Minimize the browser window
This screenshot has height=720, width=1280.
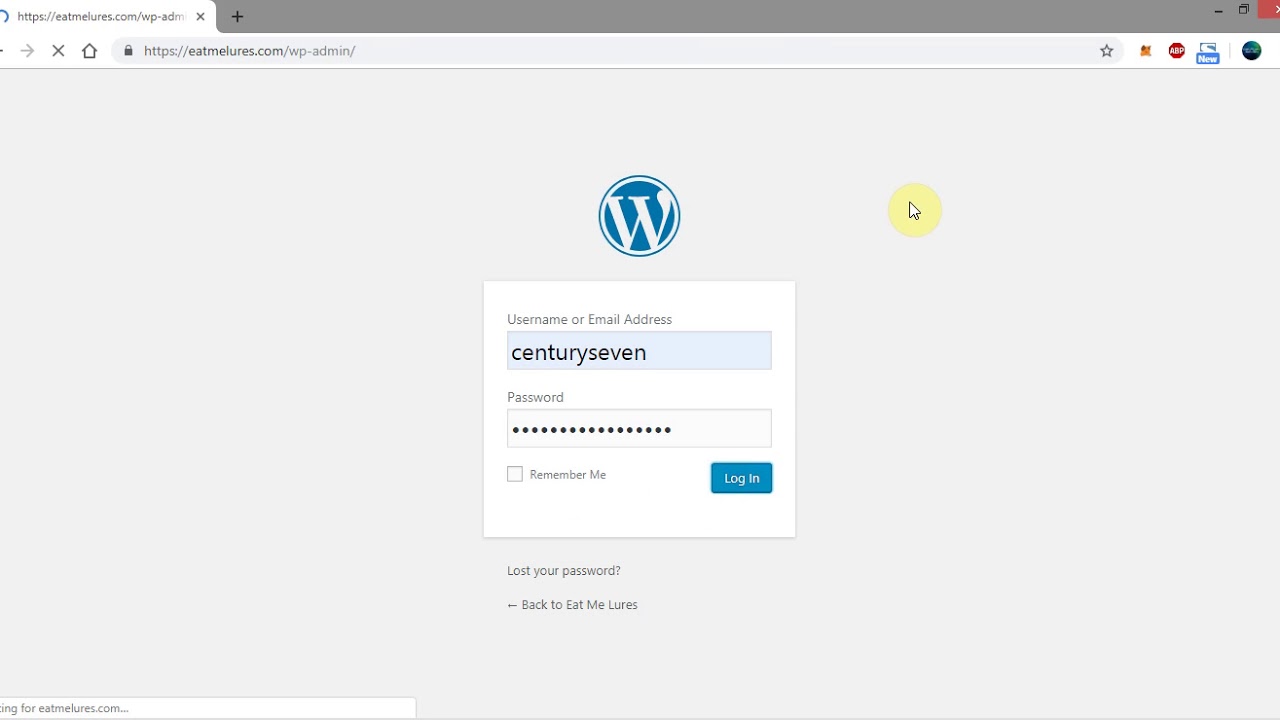tap(1218, 10)
